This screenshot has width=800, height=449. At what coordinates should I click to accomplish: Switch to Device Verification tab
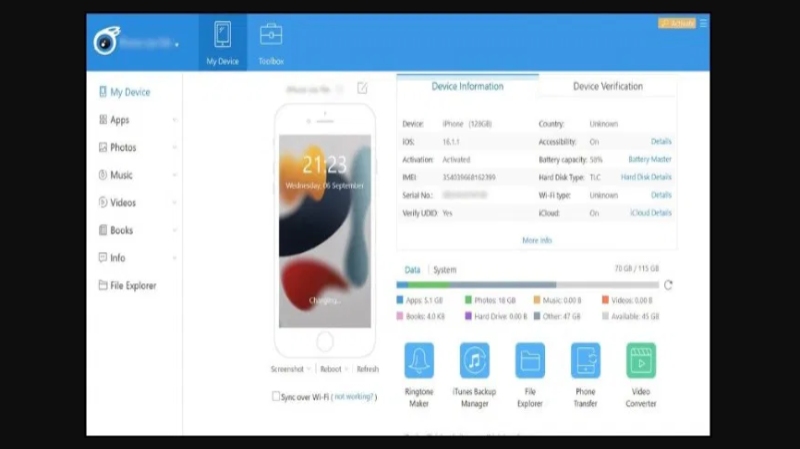point(608,86)
